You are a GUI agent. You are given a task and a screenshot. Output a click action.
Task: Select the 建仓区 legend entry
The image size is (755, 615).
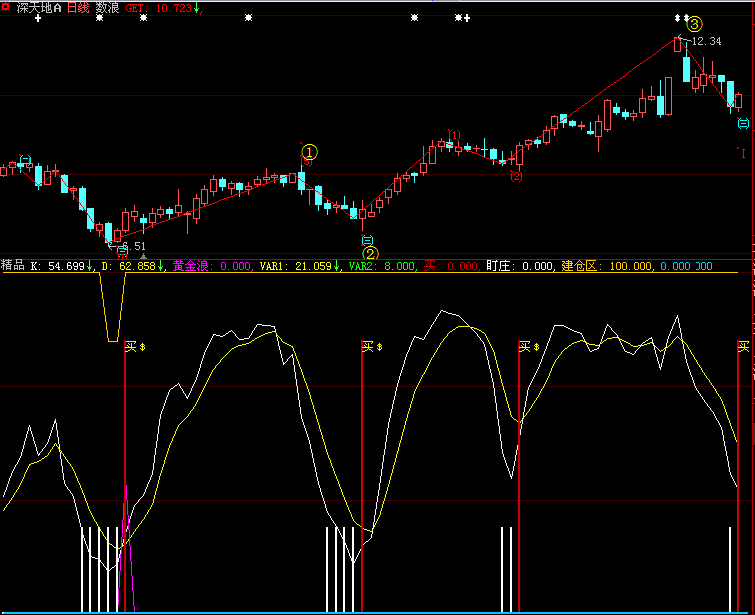[579, 266]
